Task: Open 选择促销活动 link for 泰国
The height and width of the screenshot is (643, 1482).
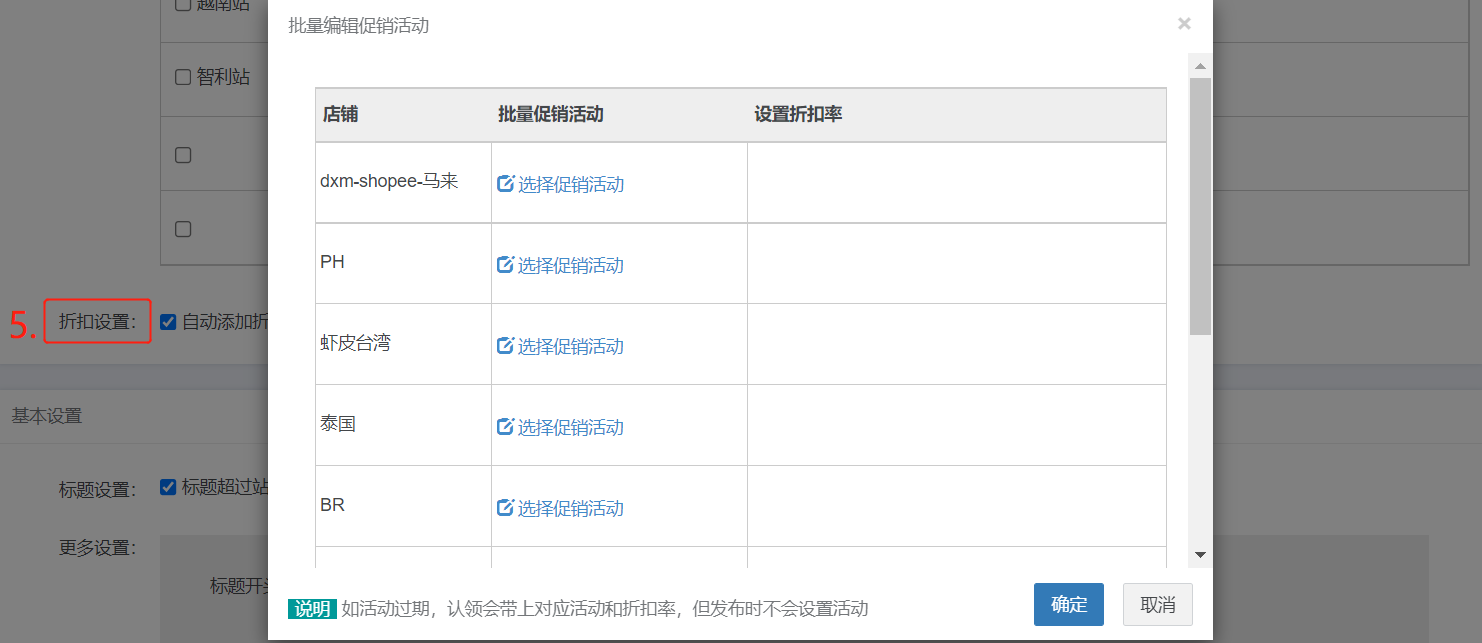Action: 570,427
